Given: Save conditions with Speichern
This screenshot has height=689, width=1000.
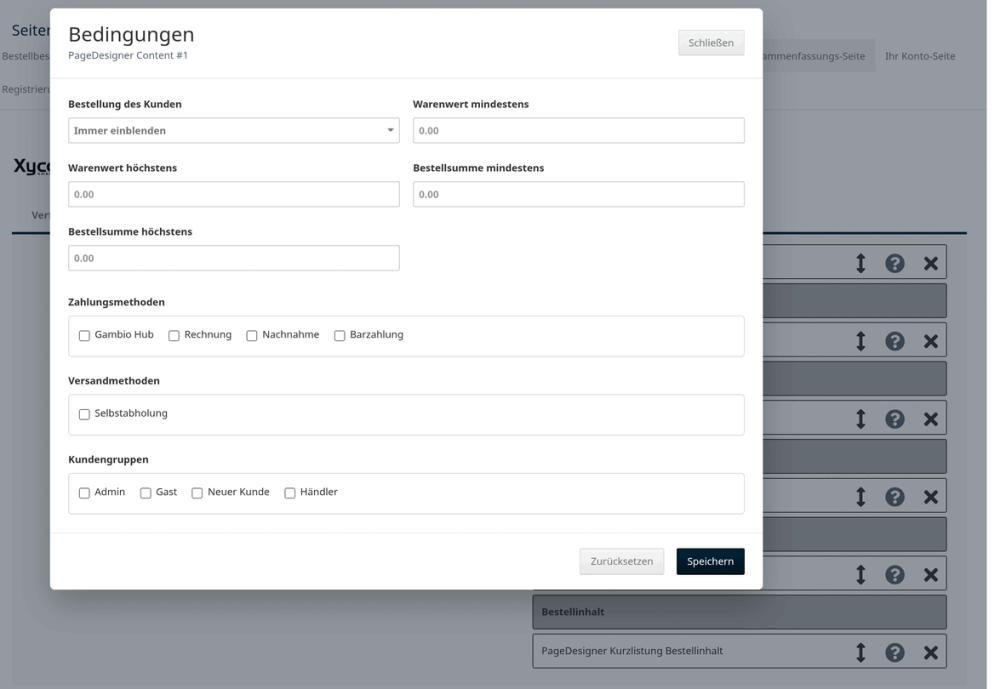Looking at the screenshot, I should point(710,561).
